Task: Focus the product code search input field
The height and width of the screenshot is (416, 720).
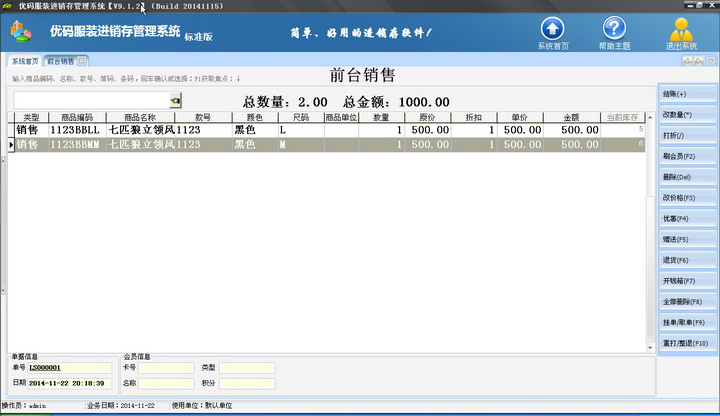Action: (x=91, y=100)
